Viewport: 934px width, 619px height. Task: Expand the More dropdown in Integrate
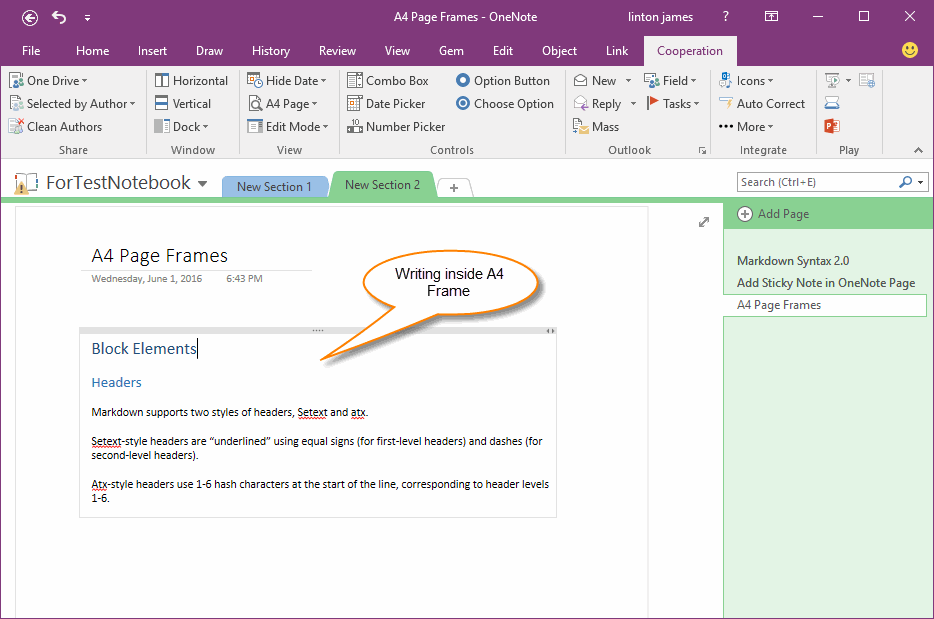(746, 127)
